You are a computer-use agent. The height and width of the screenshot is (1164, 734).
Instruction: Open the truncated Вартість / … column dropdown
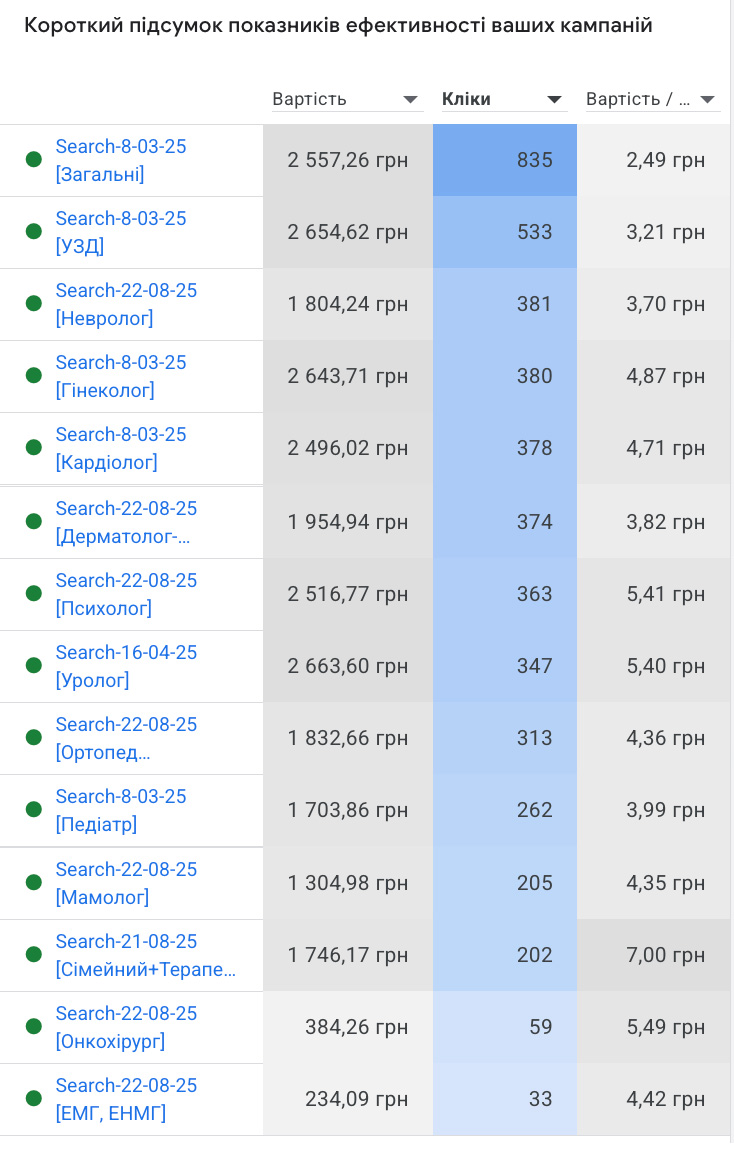coord(708,100)
